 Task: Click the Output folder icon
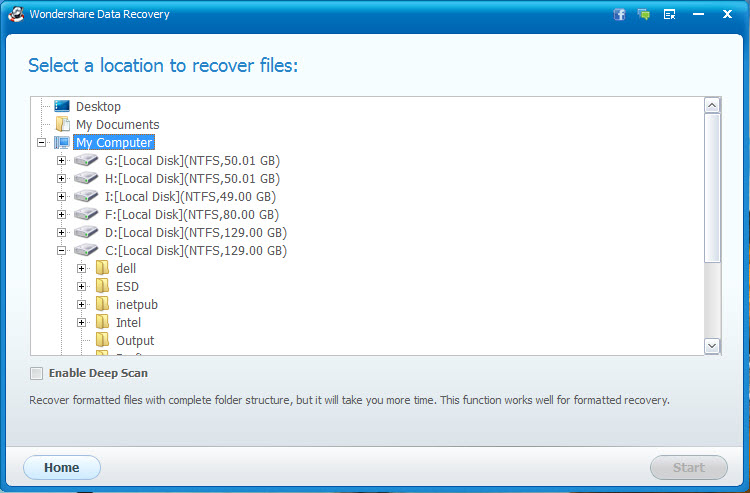tap(102, 340)
